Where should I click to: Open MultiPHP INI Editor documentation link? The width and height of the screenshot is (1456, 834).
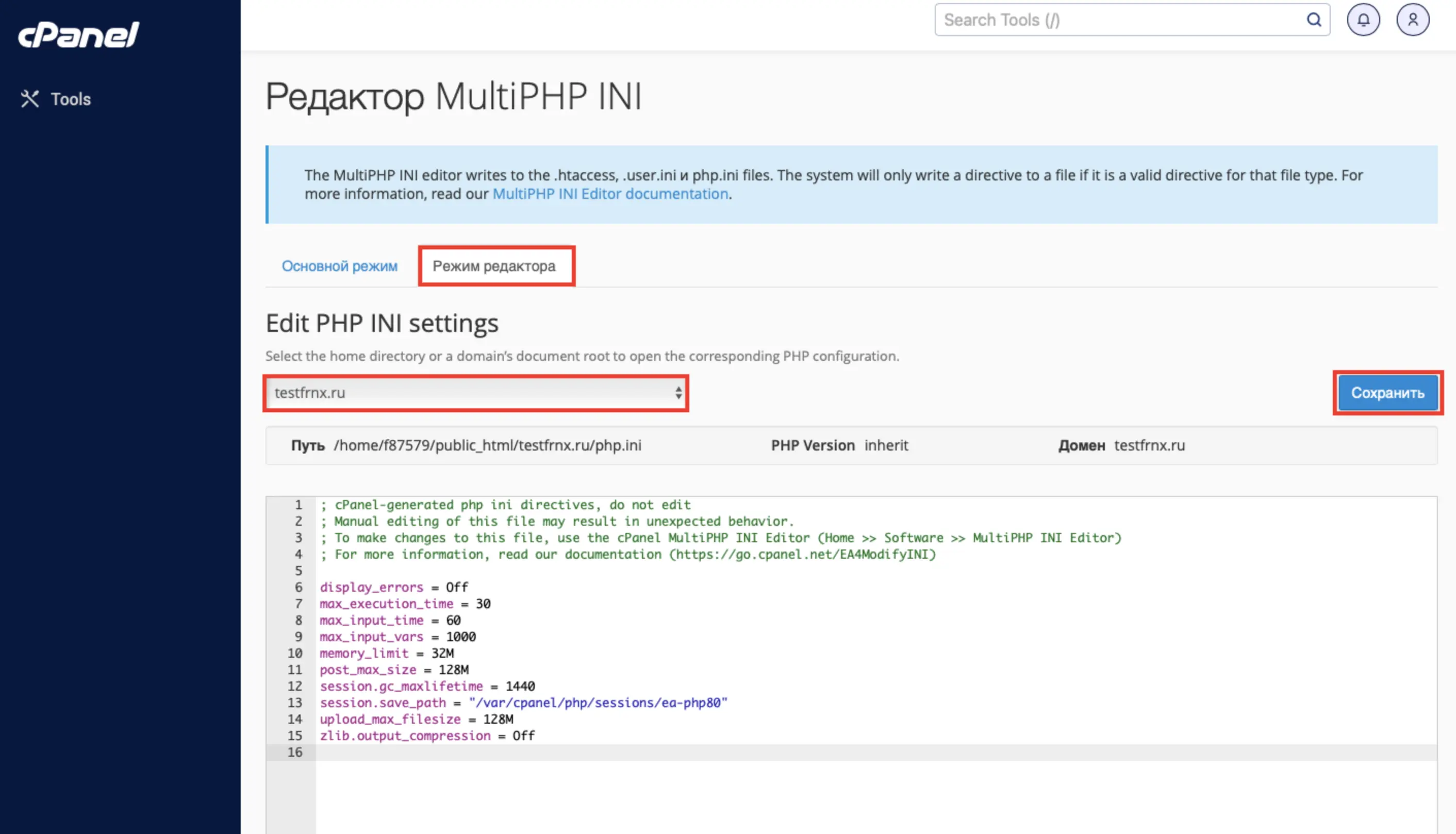tap(610, 194)
